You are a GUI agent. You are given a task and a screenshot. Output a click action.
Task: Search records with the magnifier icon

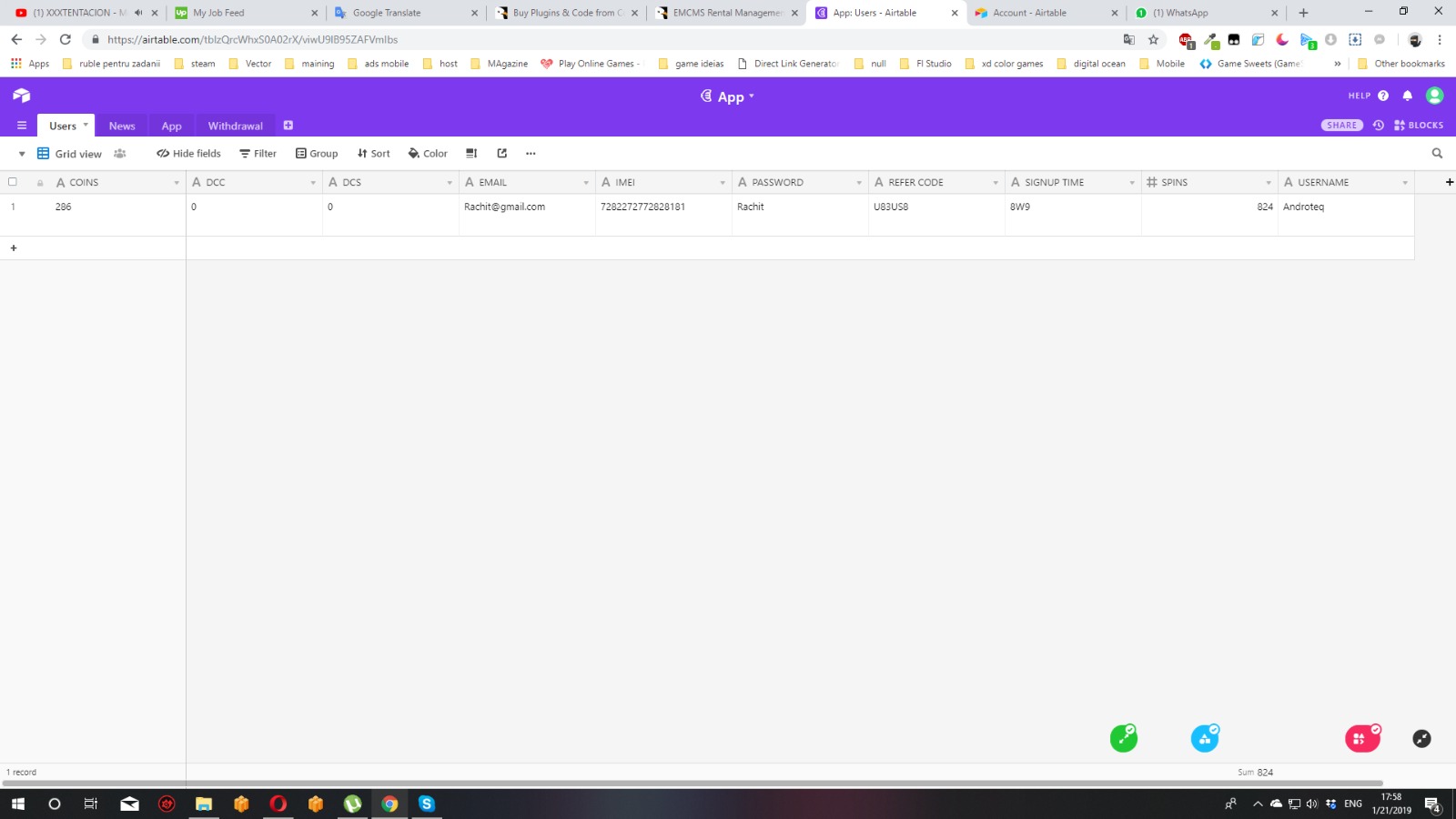pos(1438,154)
